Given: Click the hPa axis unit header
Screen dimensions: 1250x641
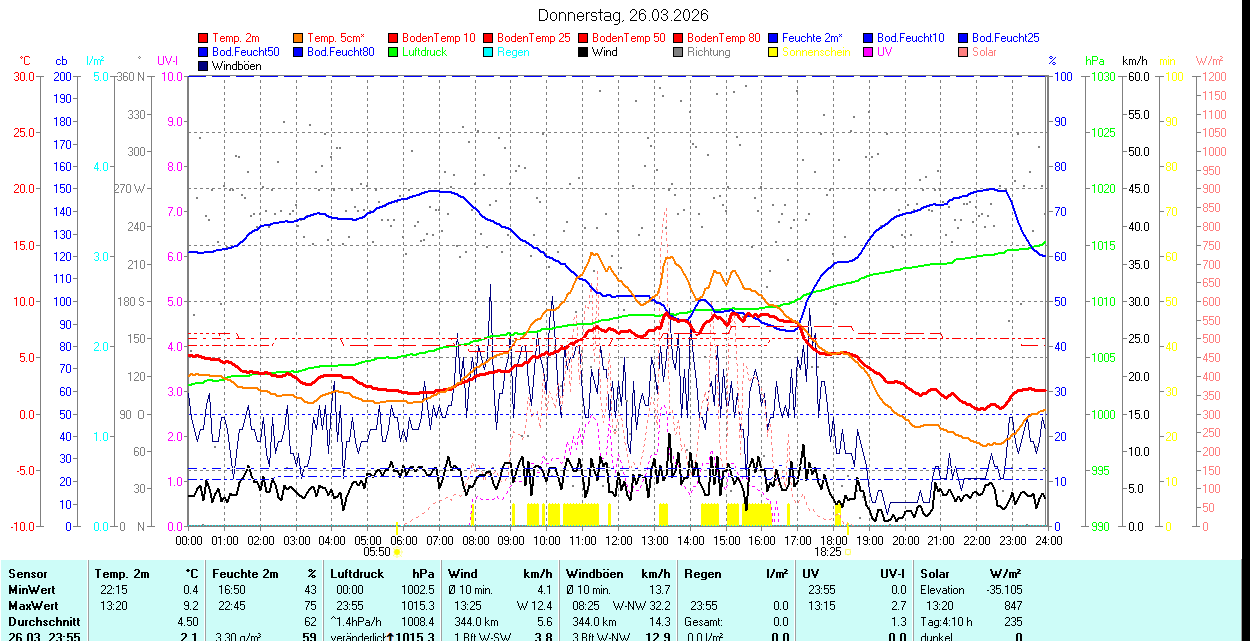Looking at the screenshot, I should pos(1095,61).
